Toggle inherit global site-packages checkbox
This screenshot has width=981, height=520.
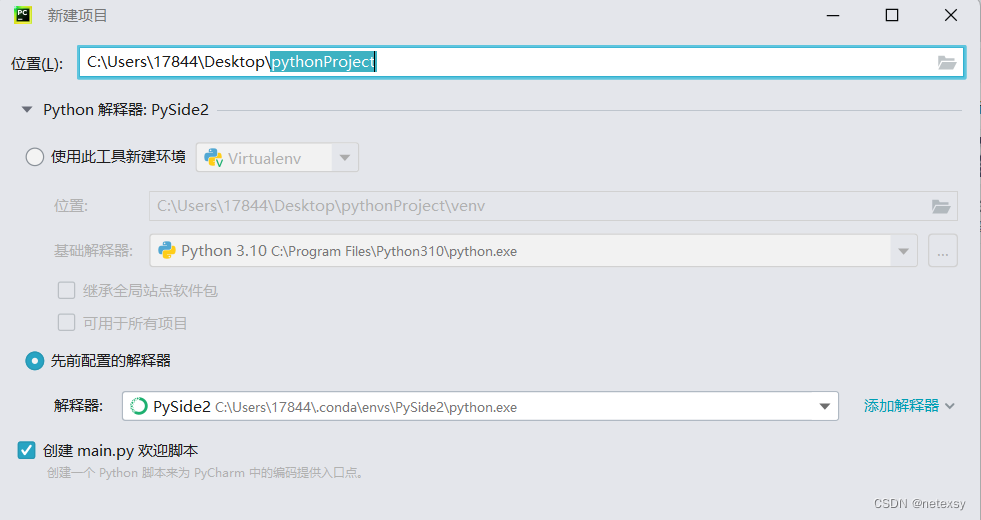click(66, 290)
